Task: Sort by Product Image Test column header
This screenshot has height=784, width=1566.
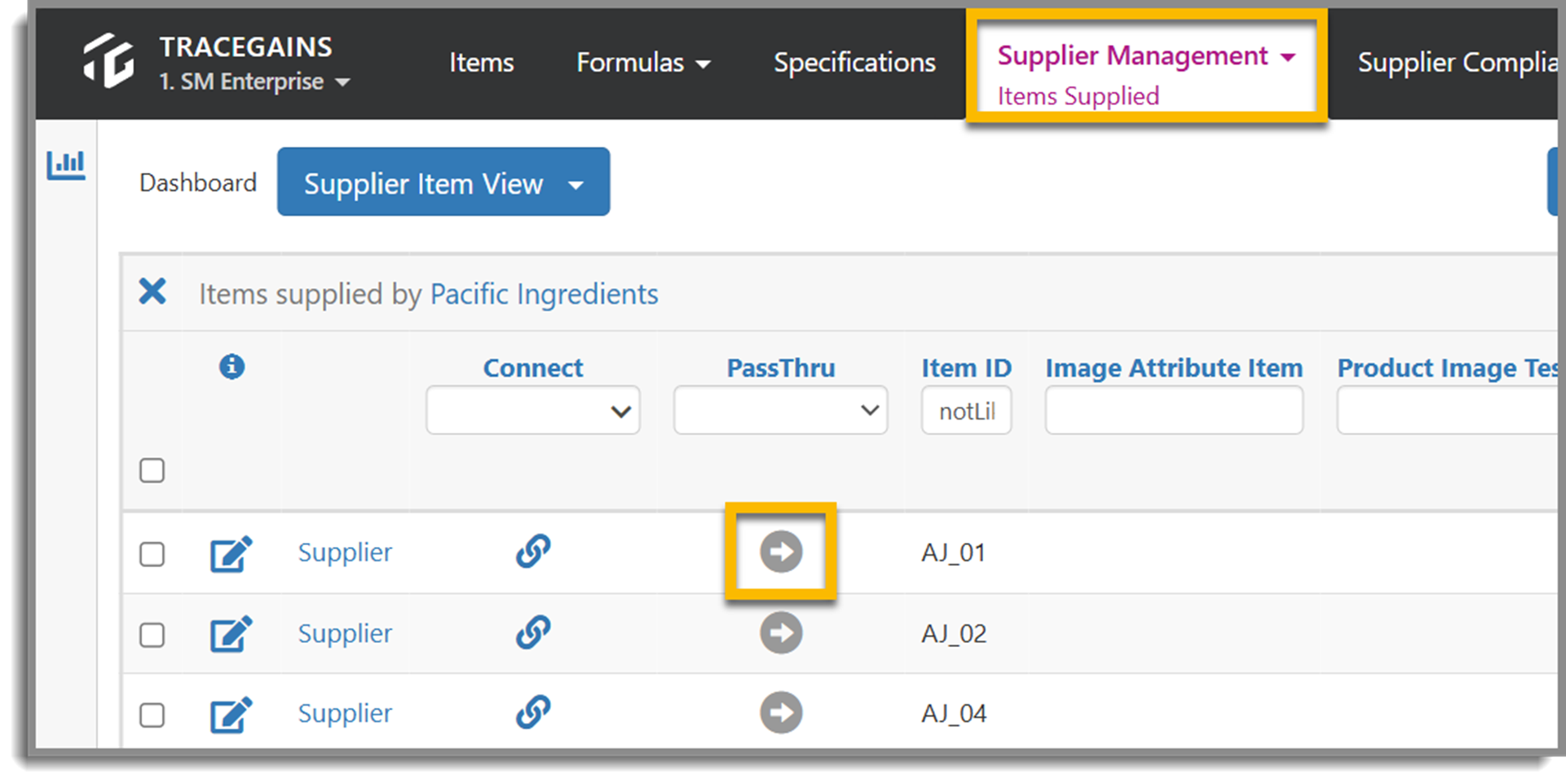Action: tap(1447, 368)
